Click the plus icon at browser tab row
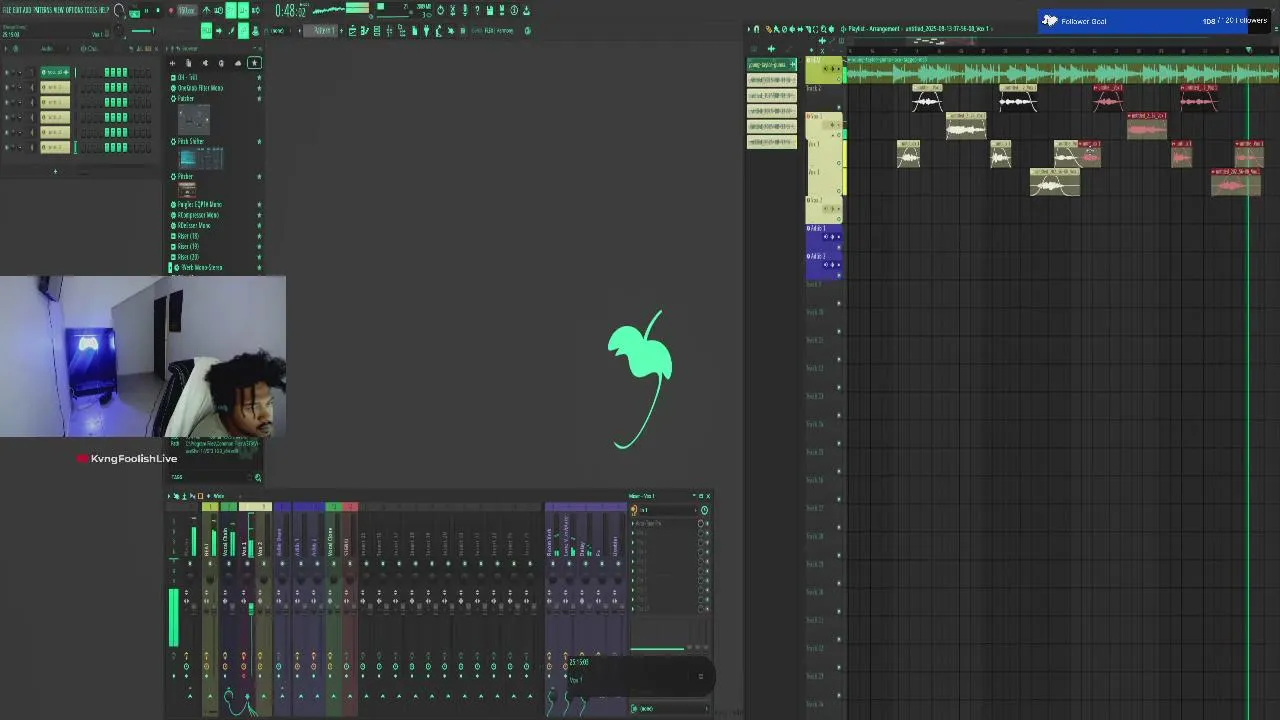This screenshot has width=1280, height=720. click(x=173, y=63)
